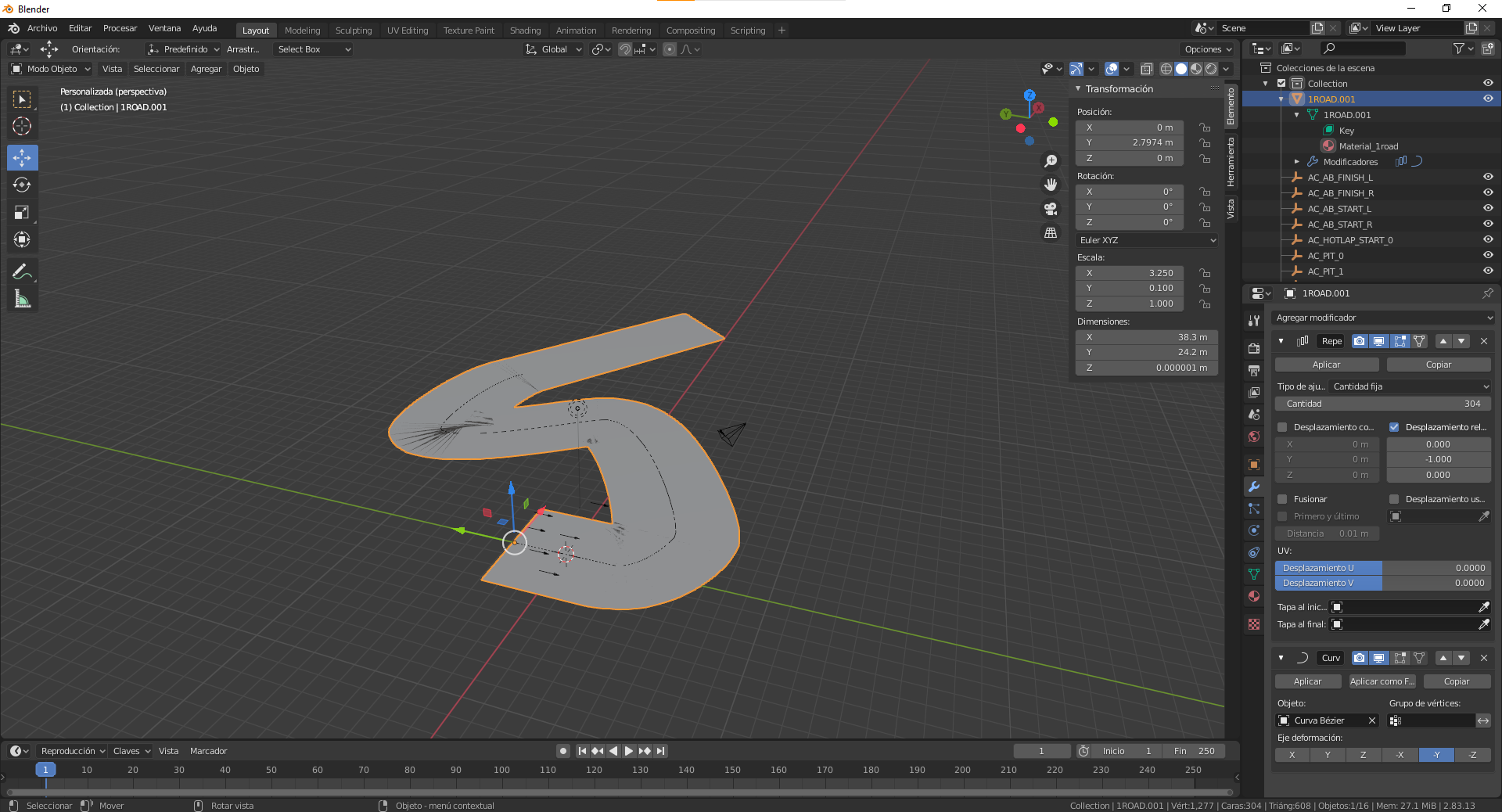
Task: Open Material properties tab icon
Action: coord(1254,596)
